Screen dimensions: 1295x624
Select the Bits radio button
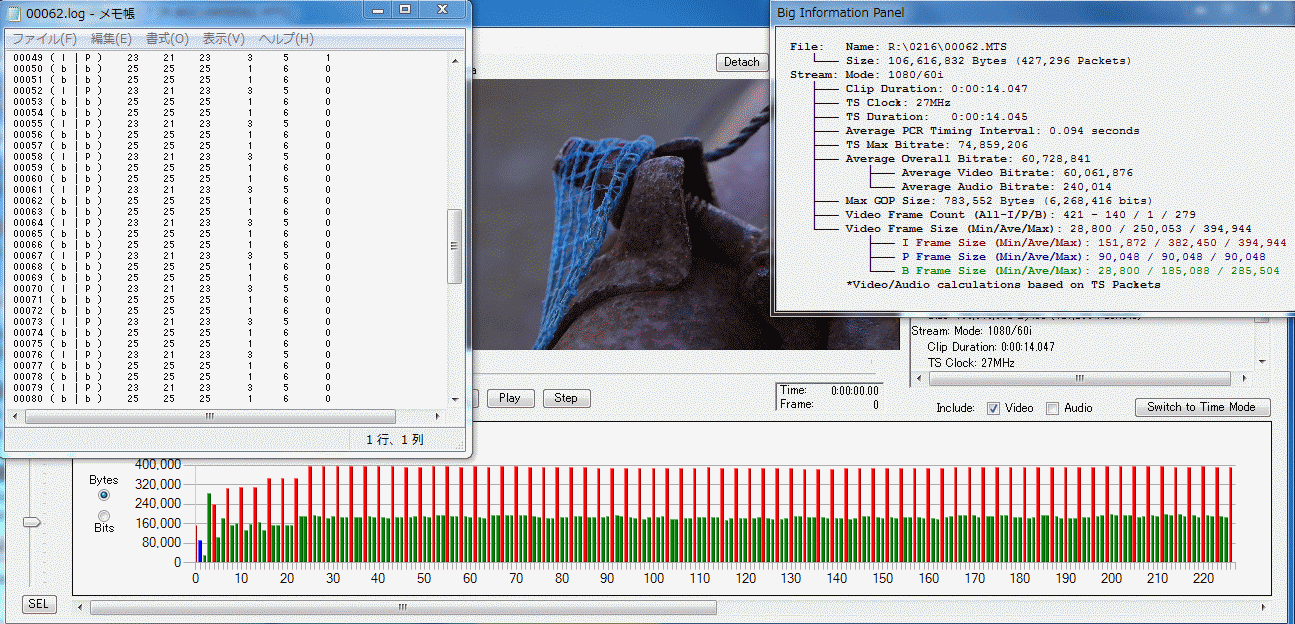(x=103, y=515)
